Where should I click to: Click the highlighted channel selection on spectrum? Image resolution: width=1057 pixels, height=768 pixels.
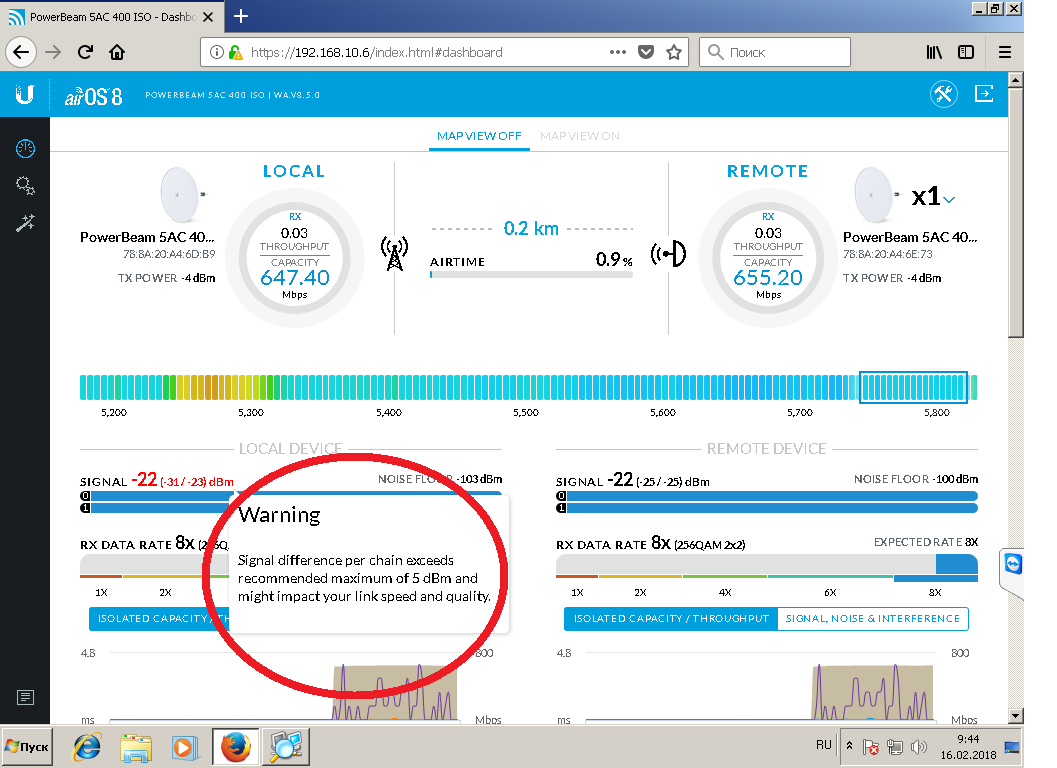pyautogui.click(x=913, y=387)
